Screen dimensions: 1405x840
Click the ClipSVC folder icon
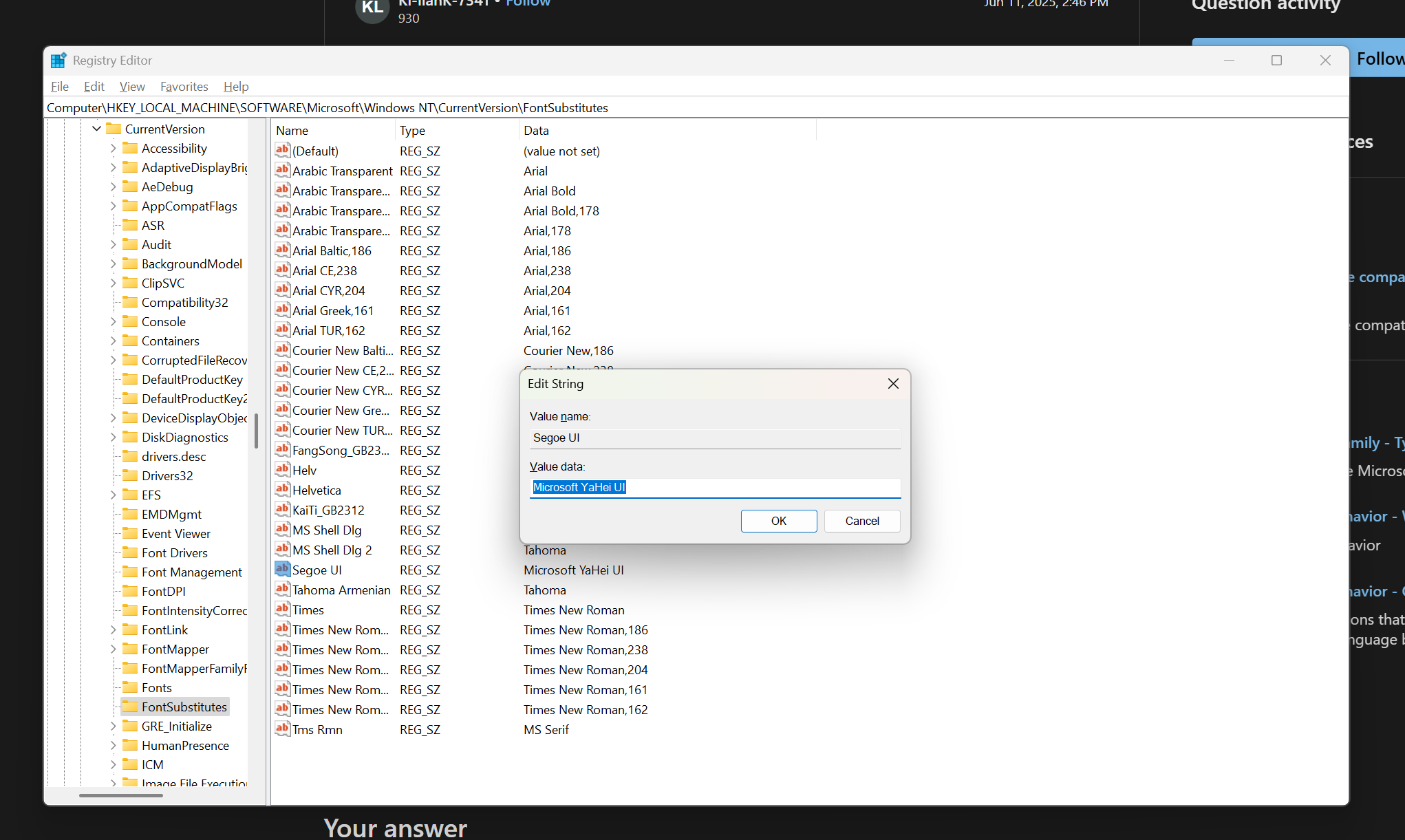click(x=130, y=283)
